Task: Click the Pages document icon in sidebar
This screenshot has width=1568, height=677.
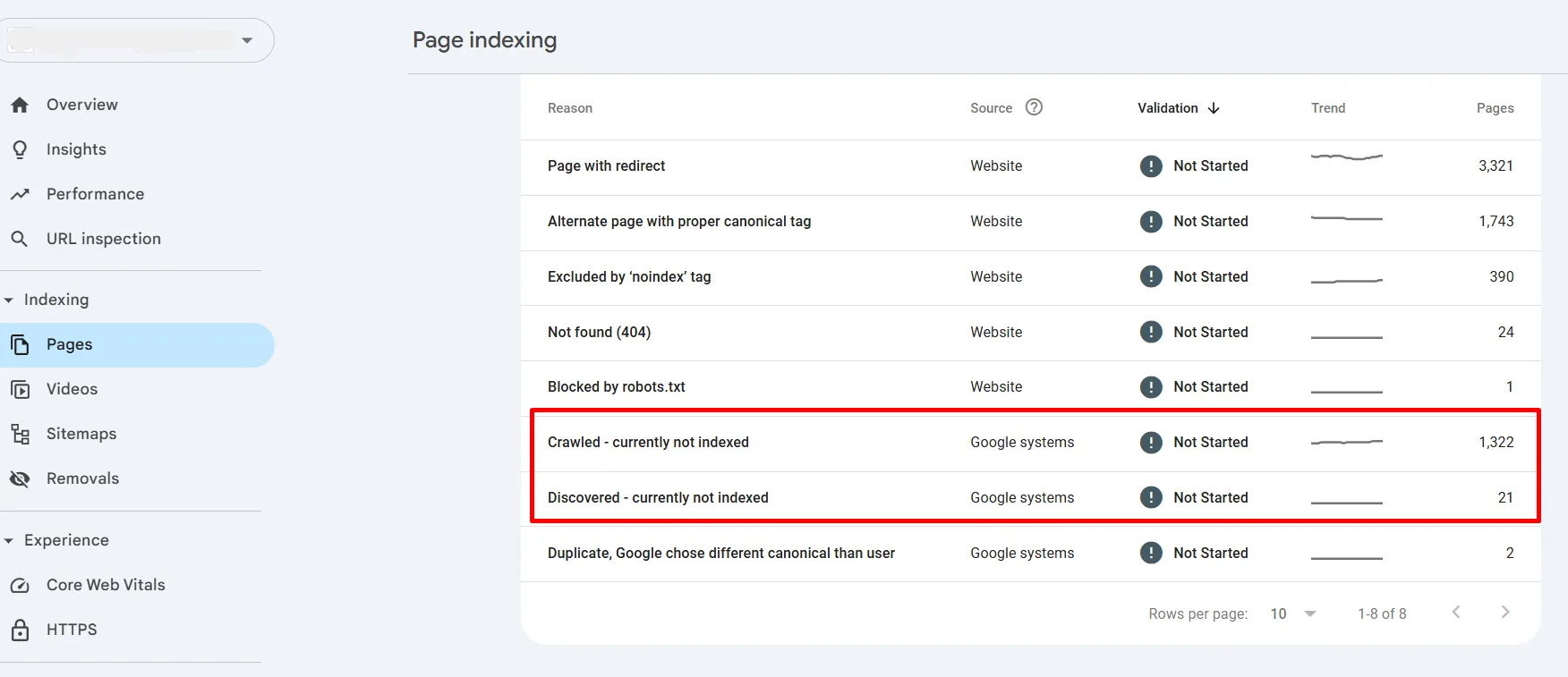Action: click(x=20, y=344)
